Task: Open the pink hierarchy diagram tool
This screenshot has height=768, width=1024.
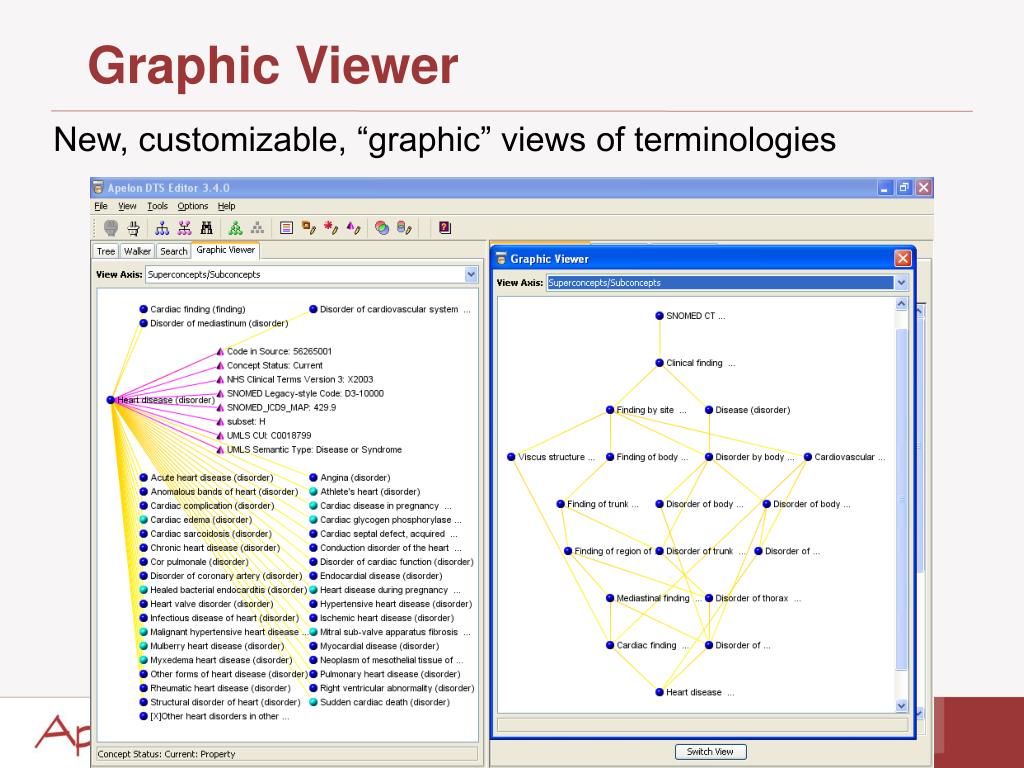Action: (185, 228)
